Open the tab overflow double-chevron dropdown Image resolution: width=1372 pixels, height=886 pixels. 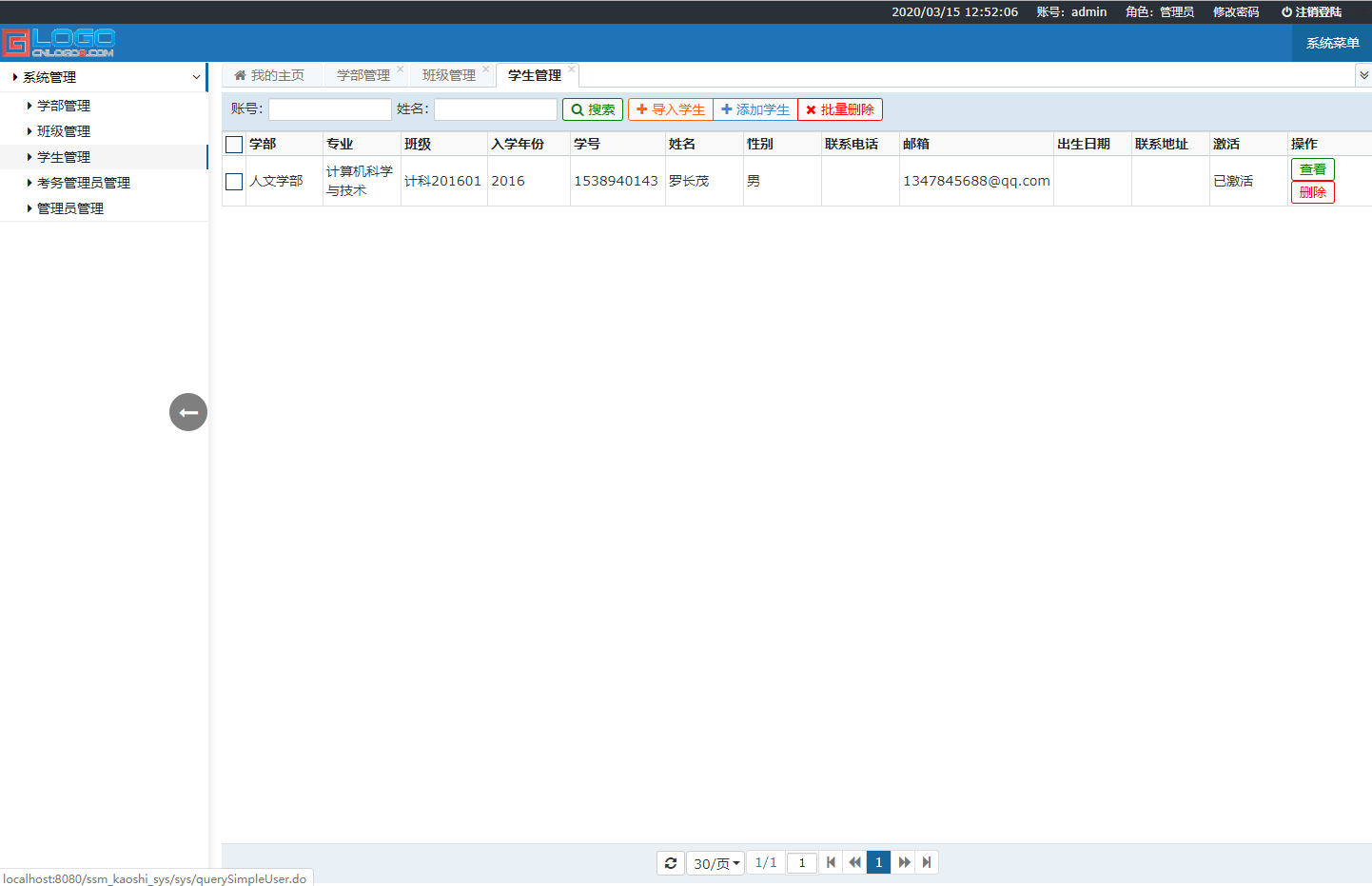pyautogui.click(x=1364, y=74)
